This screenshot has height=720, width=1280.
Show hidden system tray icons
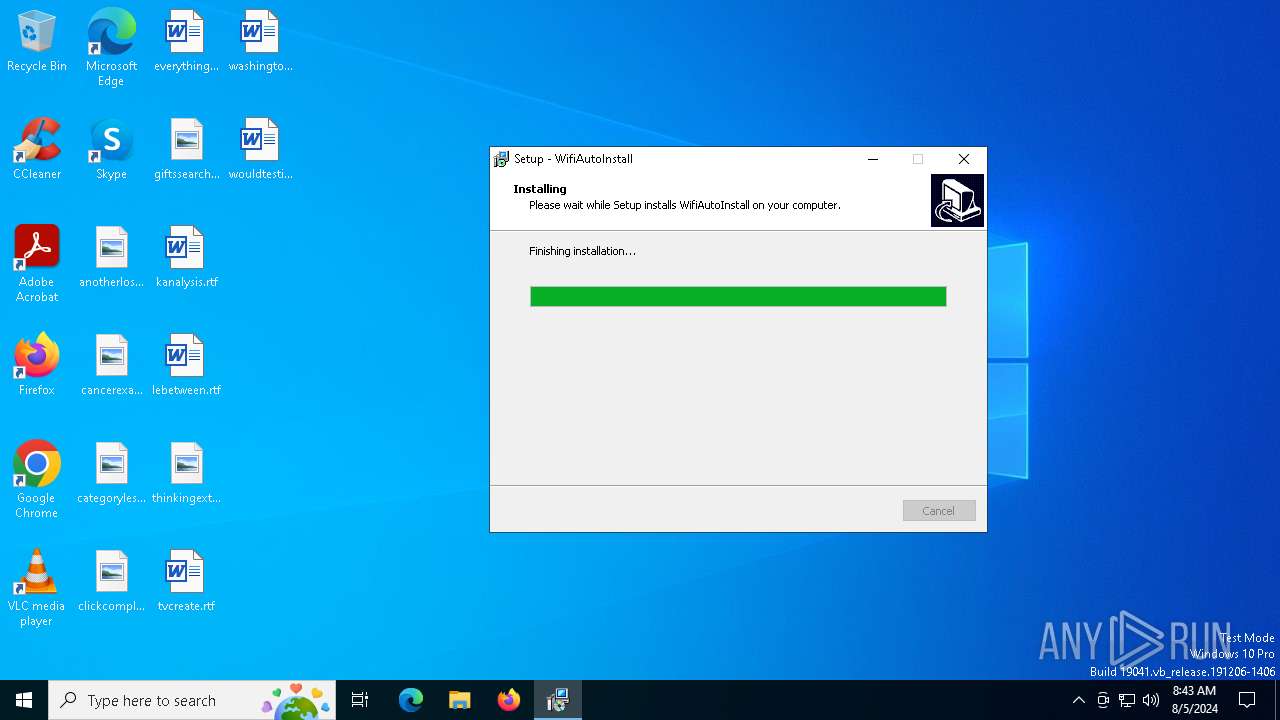(x=1078, y=700)
